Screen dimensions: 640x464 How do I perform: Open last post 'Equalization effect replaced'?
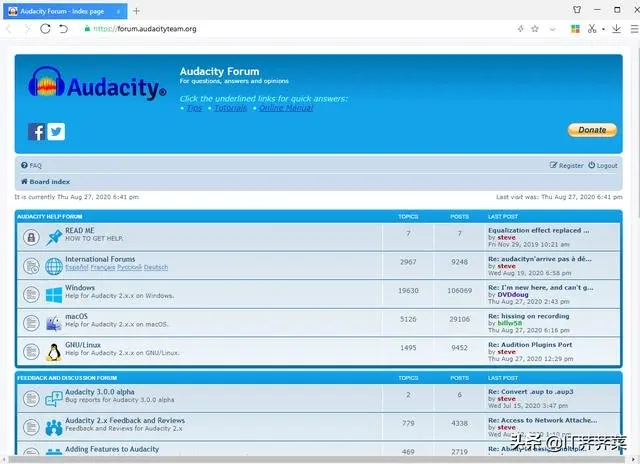539,230
